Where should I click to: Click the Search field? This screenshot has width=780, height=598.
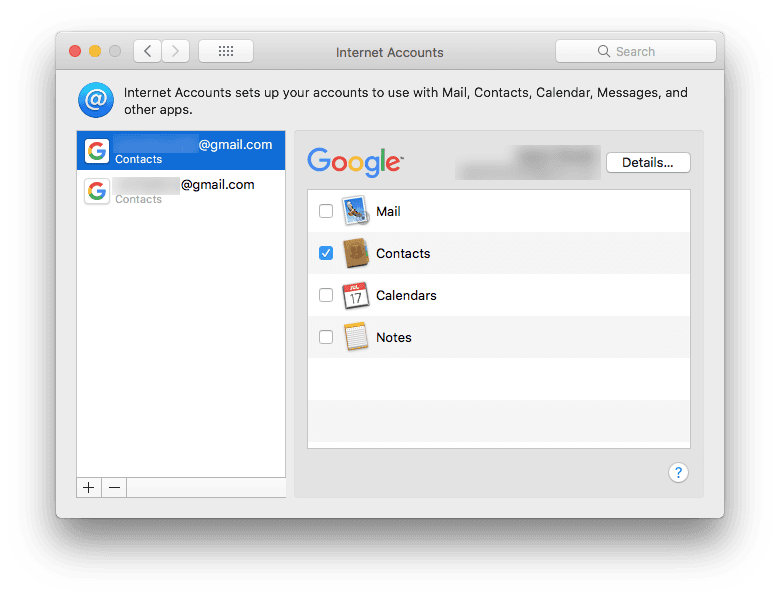(636, 51)
